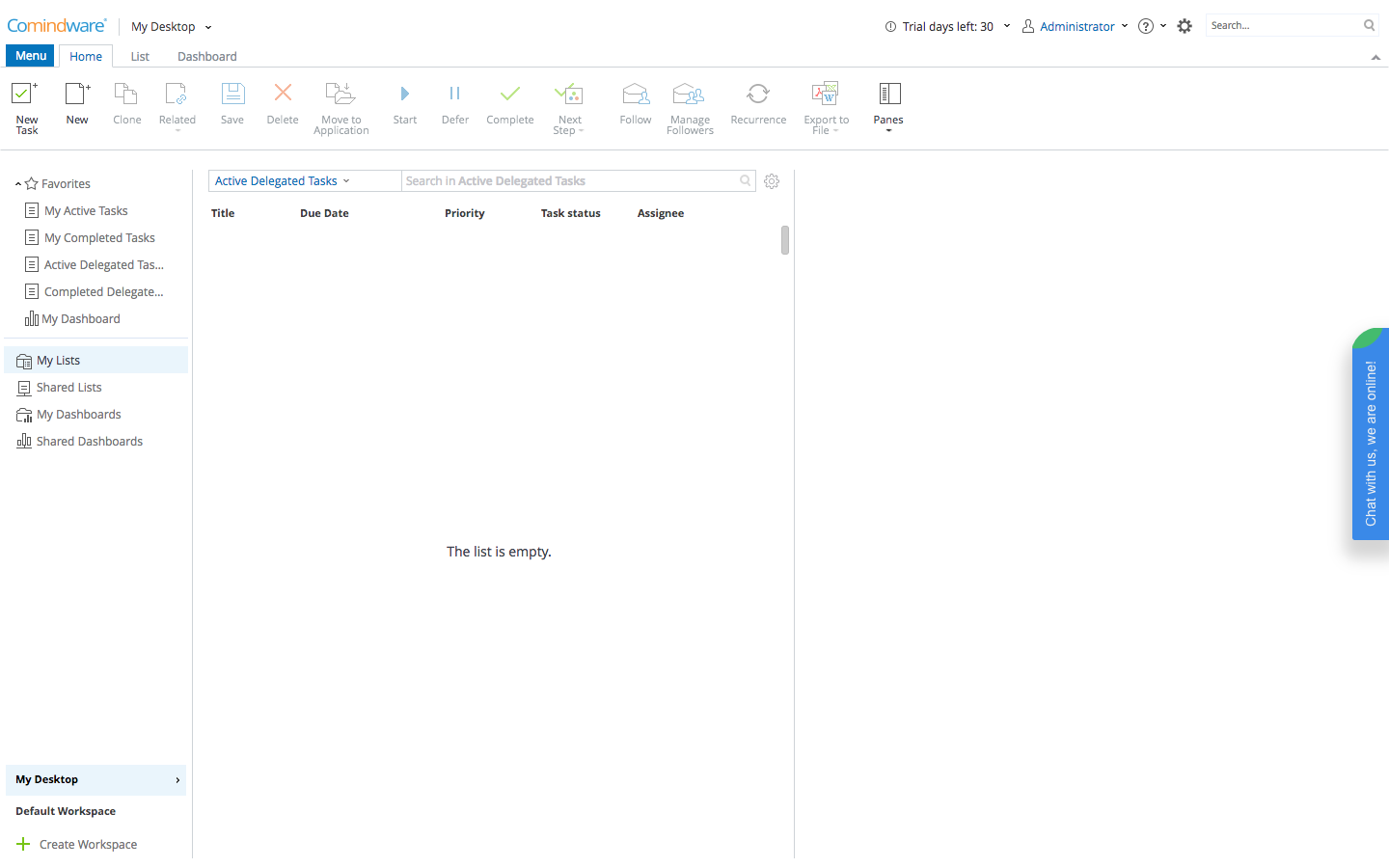Click the task list vertical scrollbar
This screenshot has height=868, width=1389.
pos(785,240)
